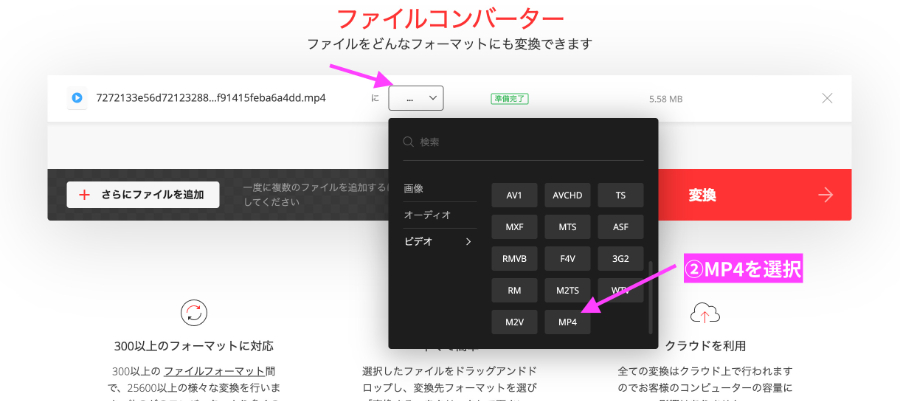Select the オーディオ category
This screenshot has width=900, height=401.
point(427,215)
